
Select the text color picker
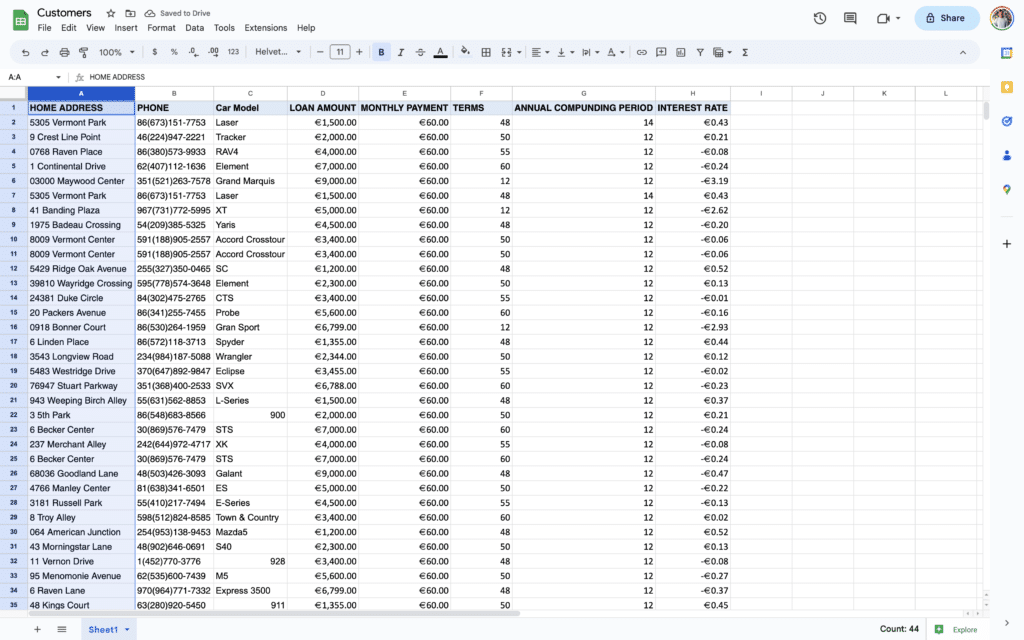click(441, 51)
